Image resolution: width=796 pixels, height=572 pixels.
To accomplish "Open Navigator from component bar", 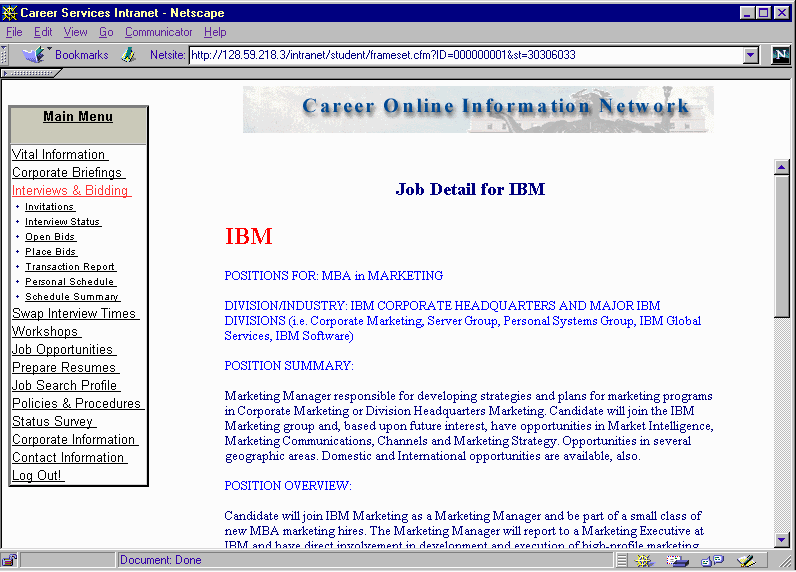I will (x=644, y=560).
